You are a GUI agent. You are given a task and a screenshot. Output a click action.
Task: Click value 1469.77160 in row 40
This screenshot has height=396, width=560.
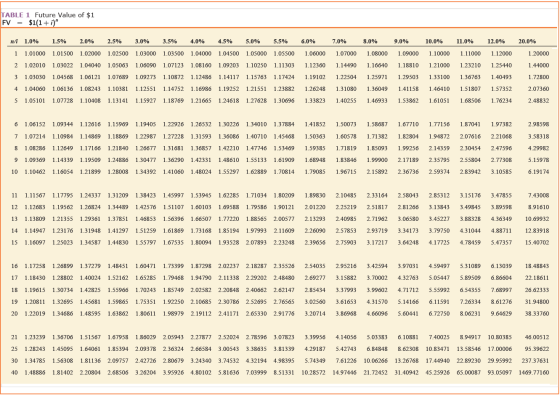534,372
